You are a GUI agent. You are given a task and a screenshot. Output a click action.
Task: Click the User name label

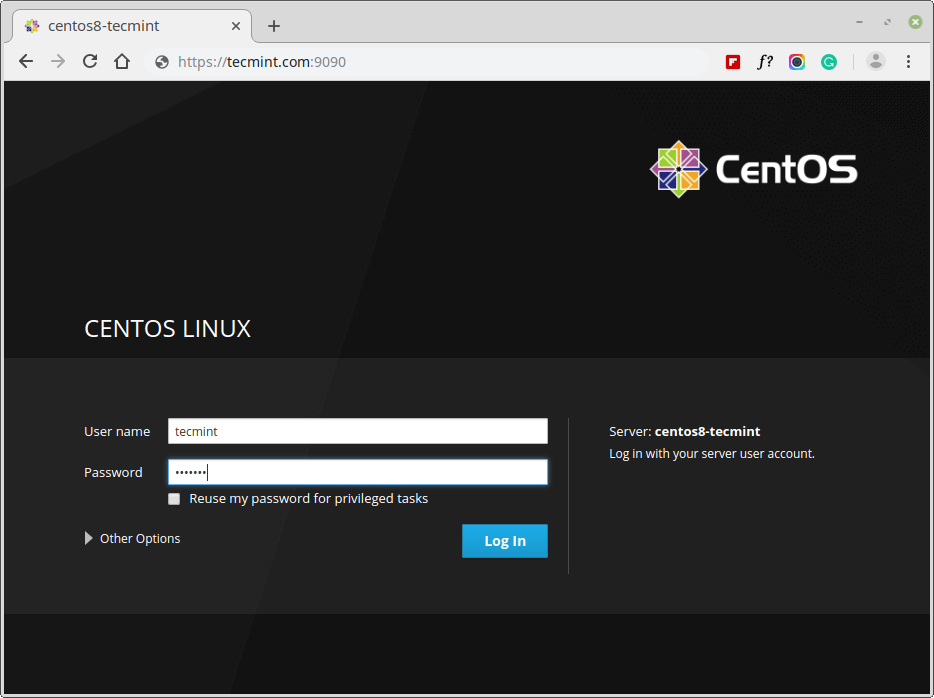coord(117,431)
